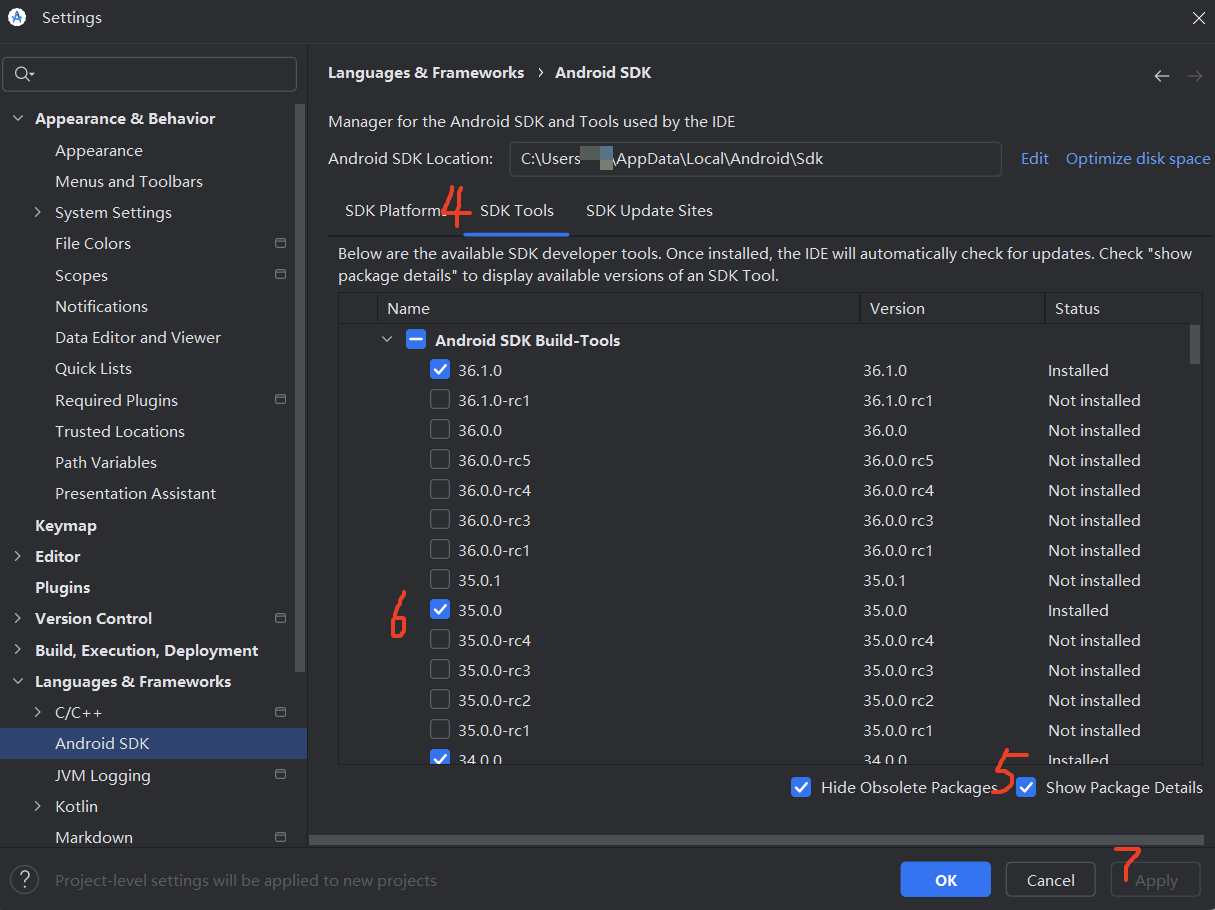The width and height of the screenshot is (1215, 910).
Task: Click the settings search field
Action: point(150,74)
